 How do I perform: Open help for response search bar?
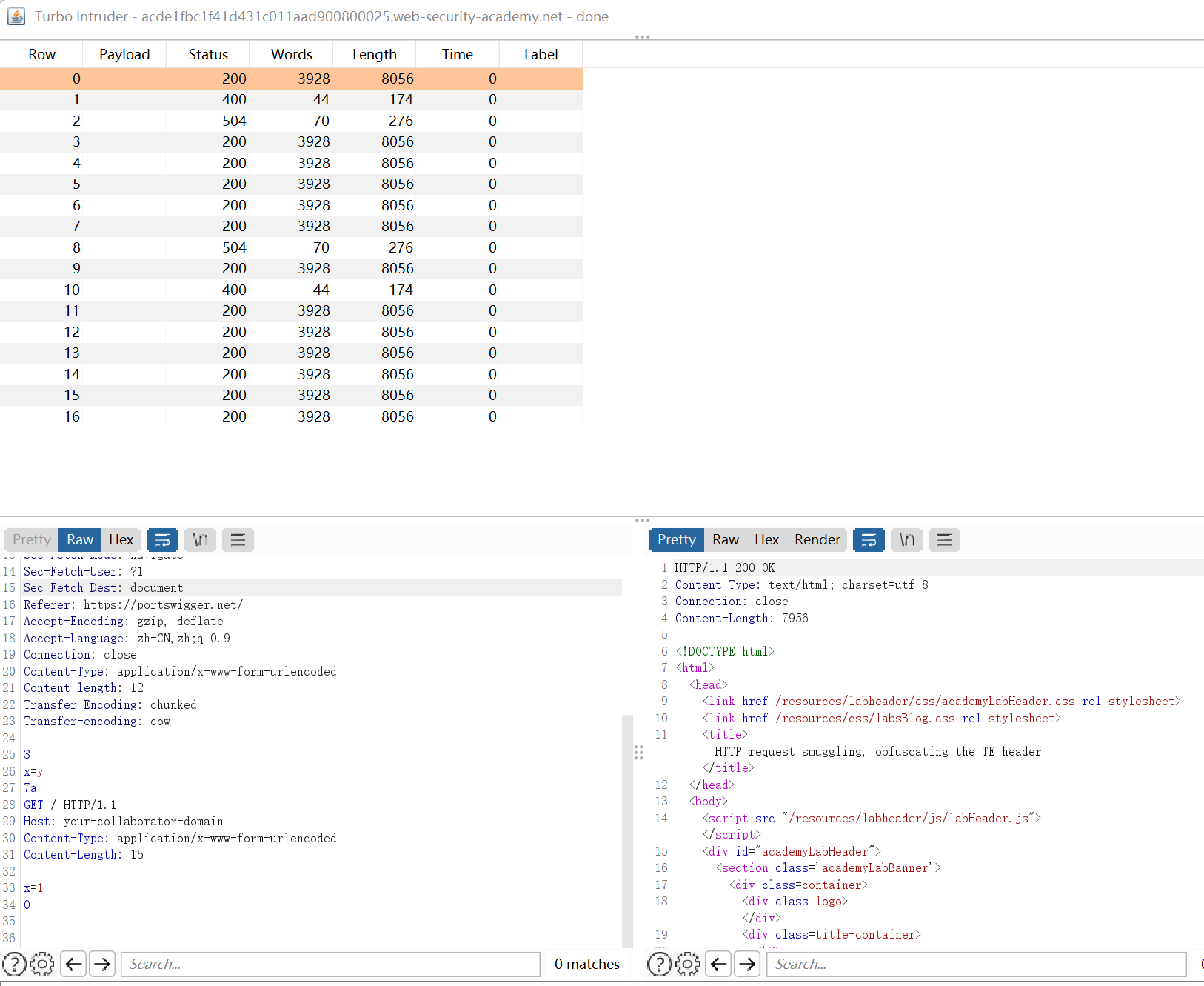(x=660, y=964)
